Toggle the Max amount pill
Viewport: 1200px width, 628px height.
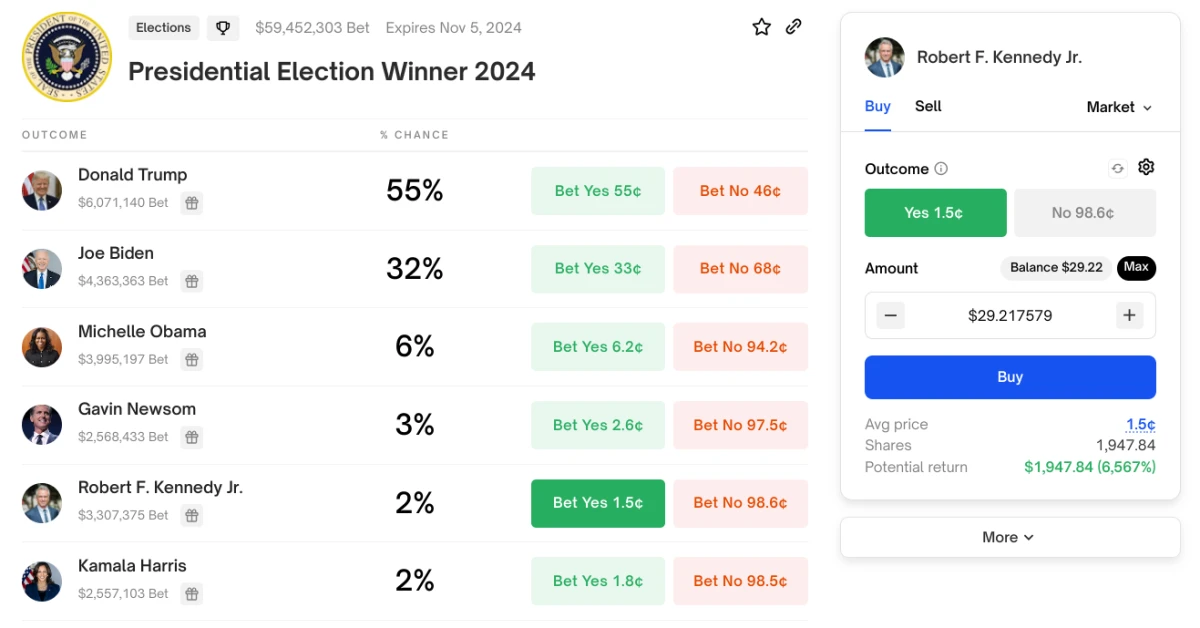(x=1136, y=267)
